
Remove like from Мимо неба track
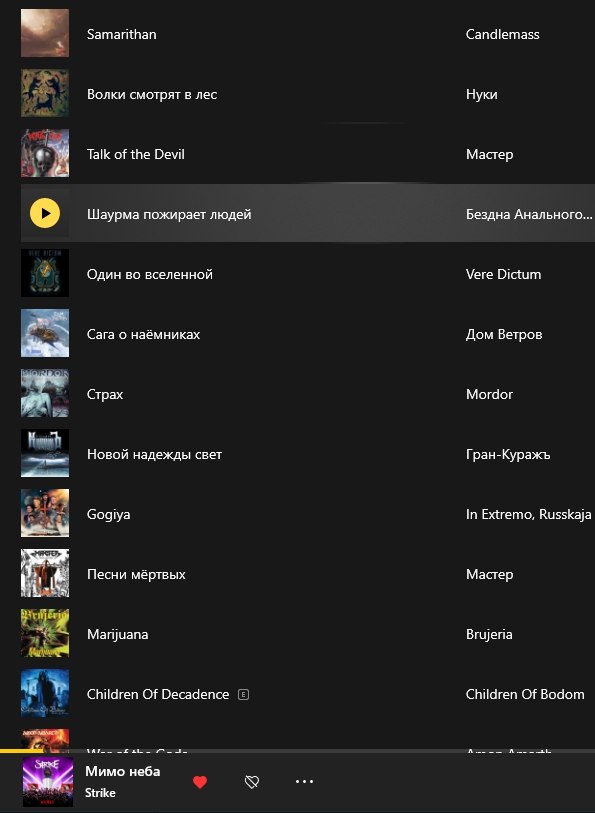point(200,782)
